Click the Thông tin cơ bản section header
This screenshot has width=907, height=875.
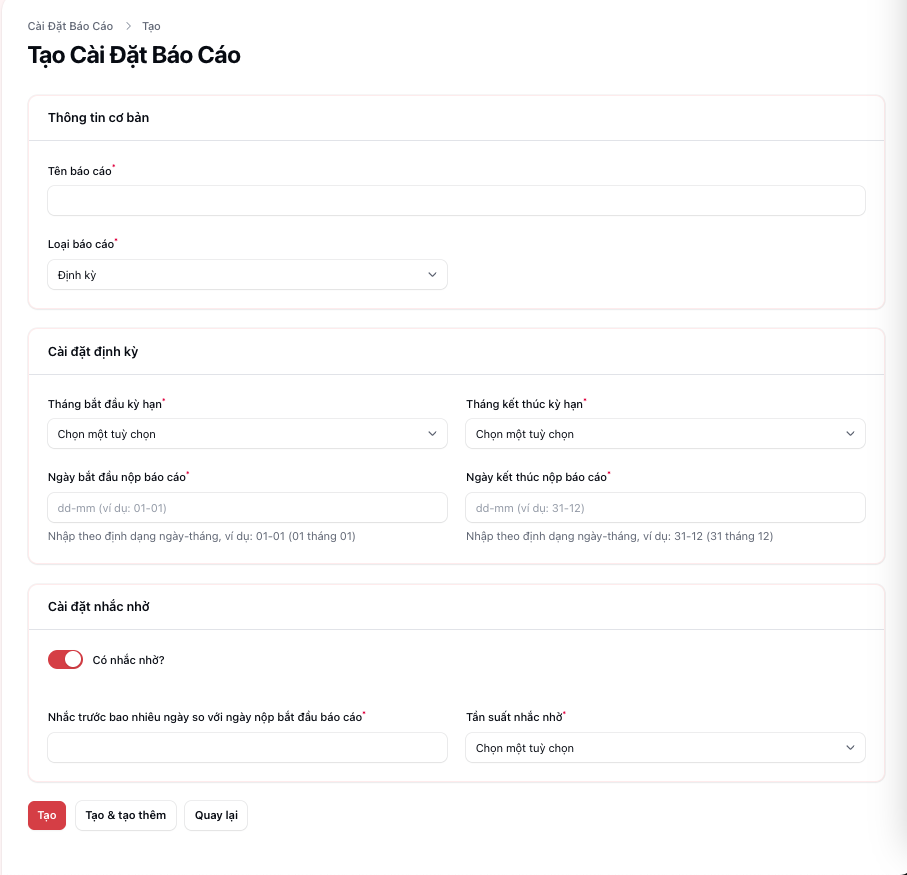click(x=99, y=118)
